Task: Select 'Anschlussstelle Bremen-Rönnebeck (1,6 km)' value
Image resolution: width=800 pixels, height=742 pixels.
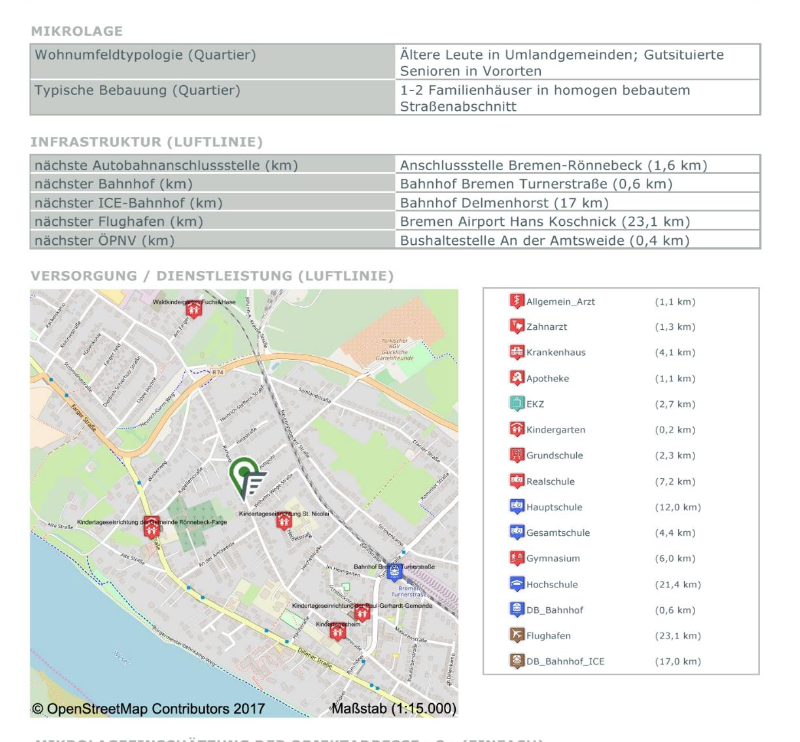Action: pos(554,165)
